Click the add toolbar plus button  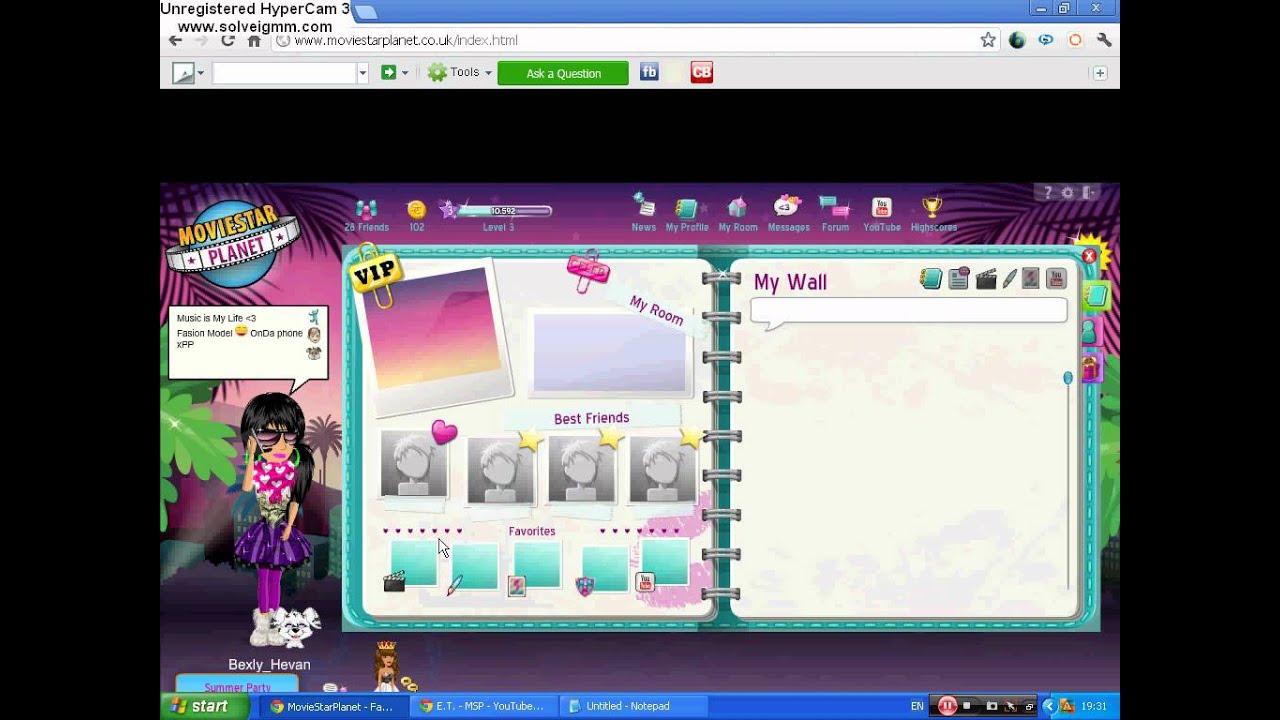point(1100,73)
